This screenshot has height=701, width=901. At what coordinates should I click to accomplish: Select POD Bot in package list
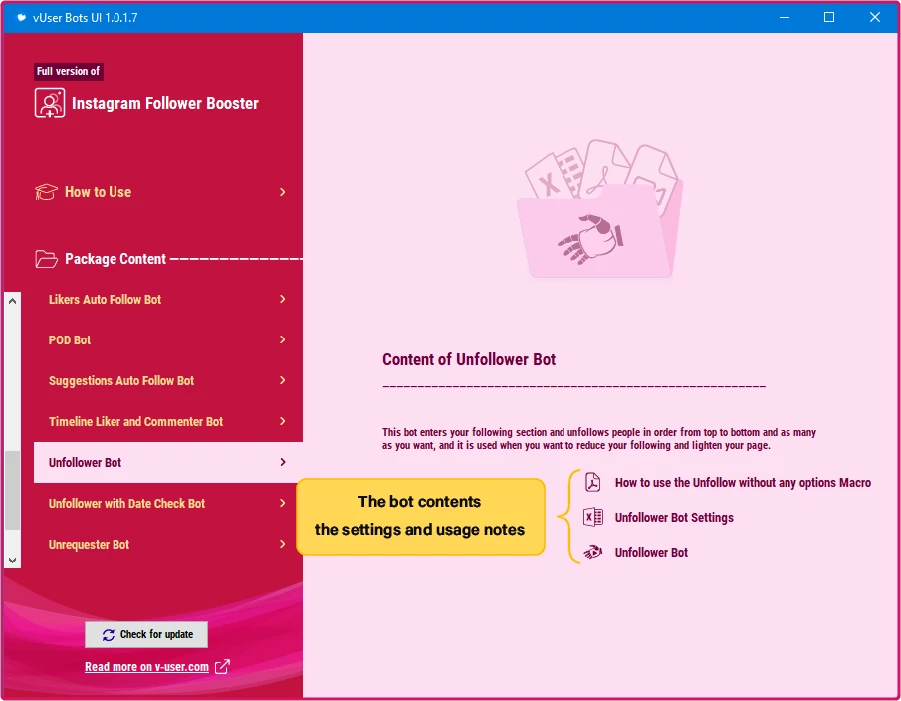click(x=168, y=340)
